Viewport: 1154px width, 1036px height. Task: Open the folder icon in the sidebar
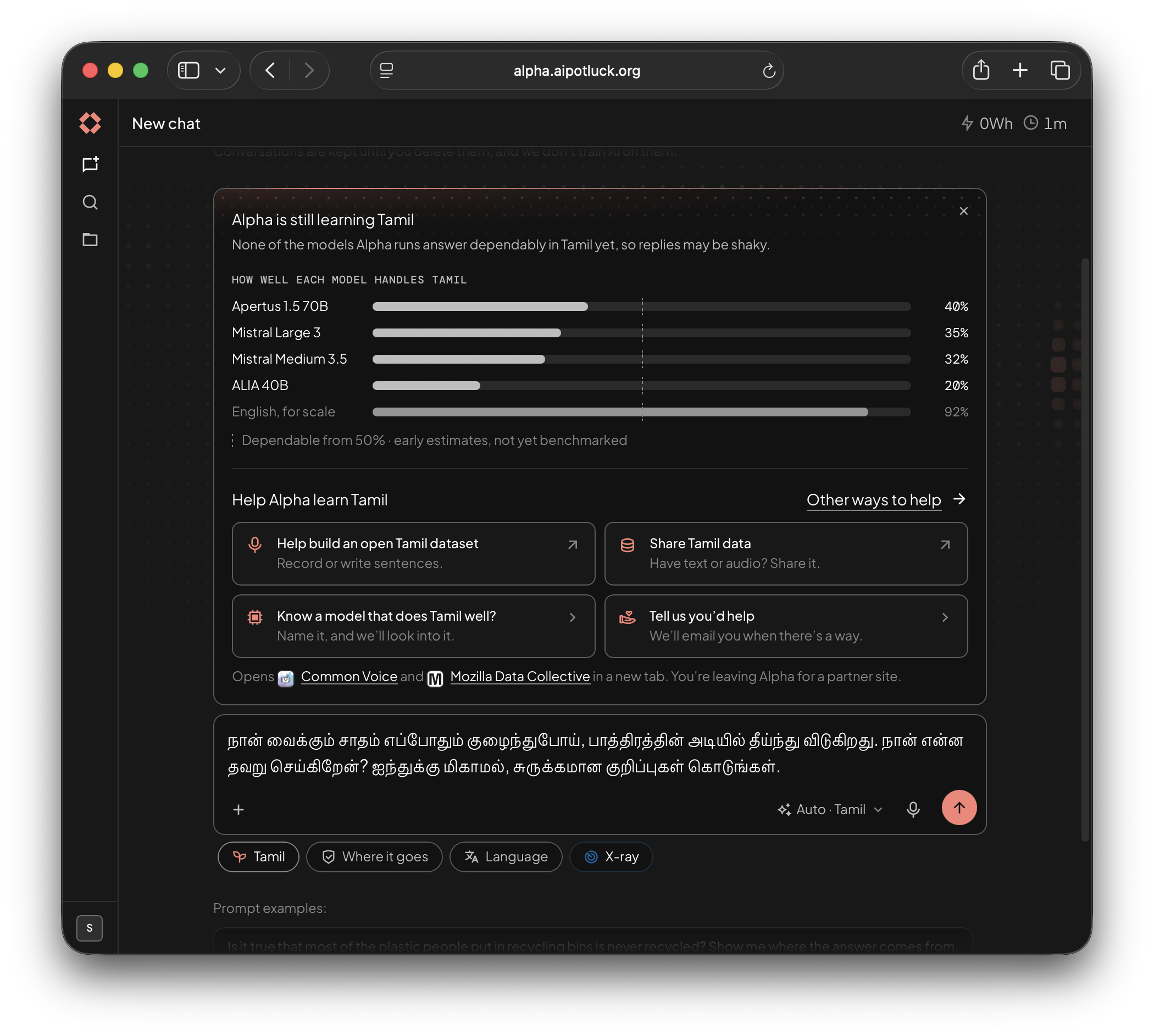(x=90, y=239)
